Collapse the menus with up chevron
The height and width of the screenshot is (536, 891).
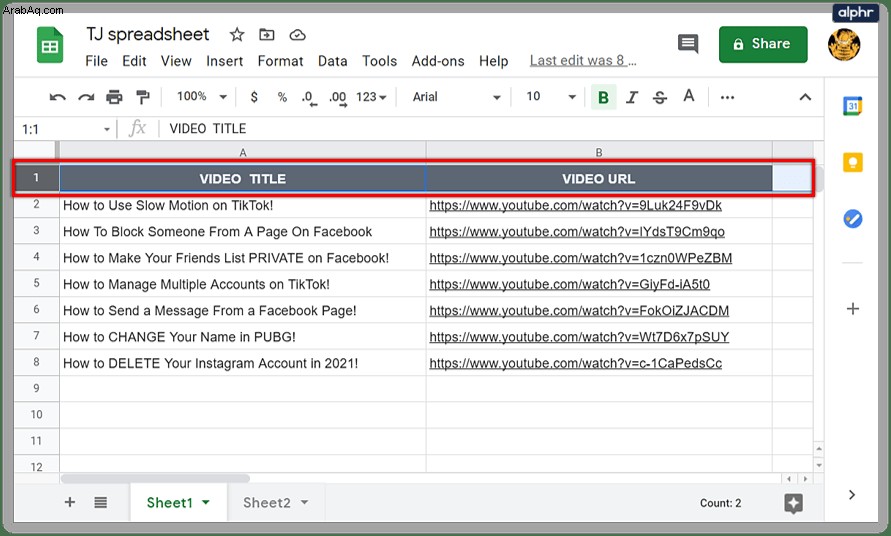pos(805,97)
